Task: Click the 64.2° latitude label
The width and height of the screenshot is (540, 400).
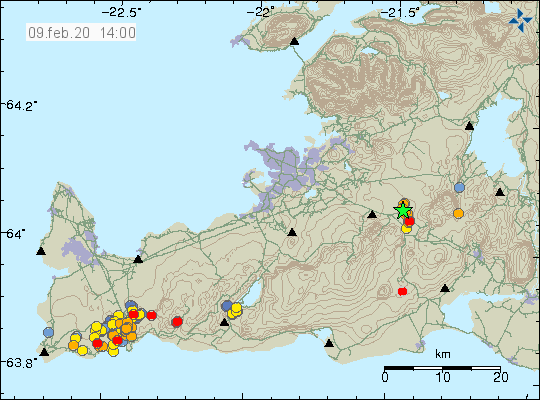Action: click(x=21, y=105)
